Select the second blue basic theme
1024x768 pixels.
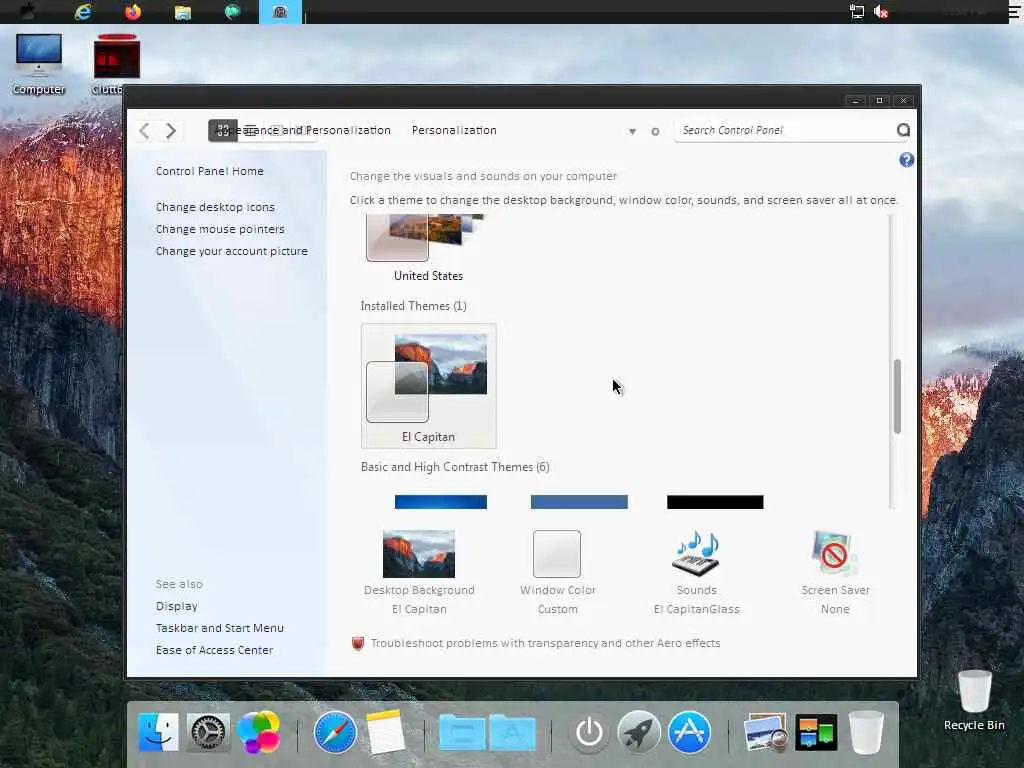(579, 502)
